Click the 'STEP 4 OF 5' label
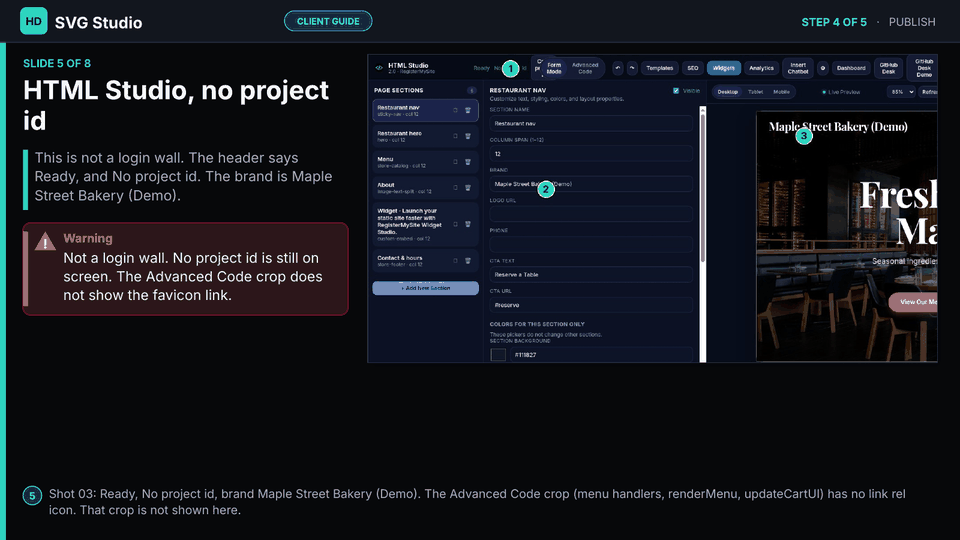Screen dimensions: 960x540 click(x=834, y=22)
